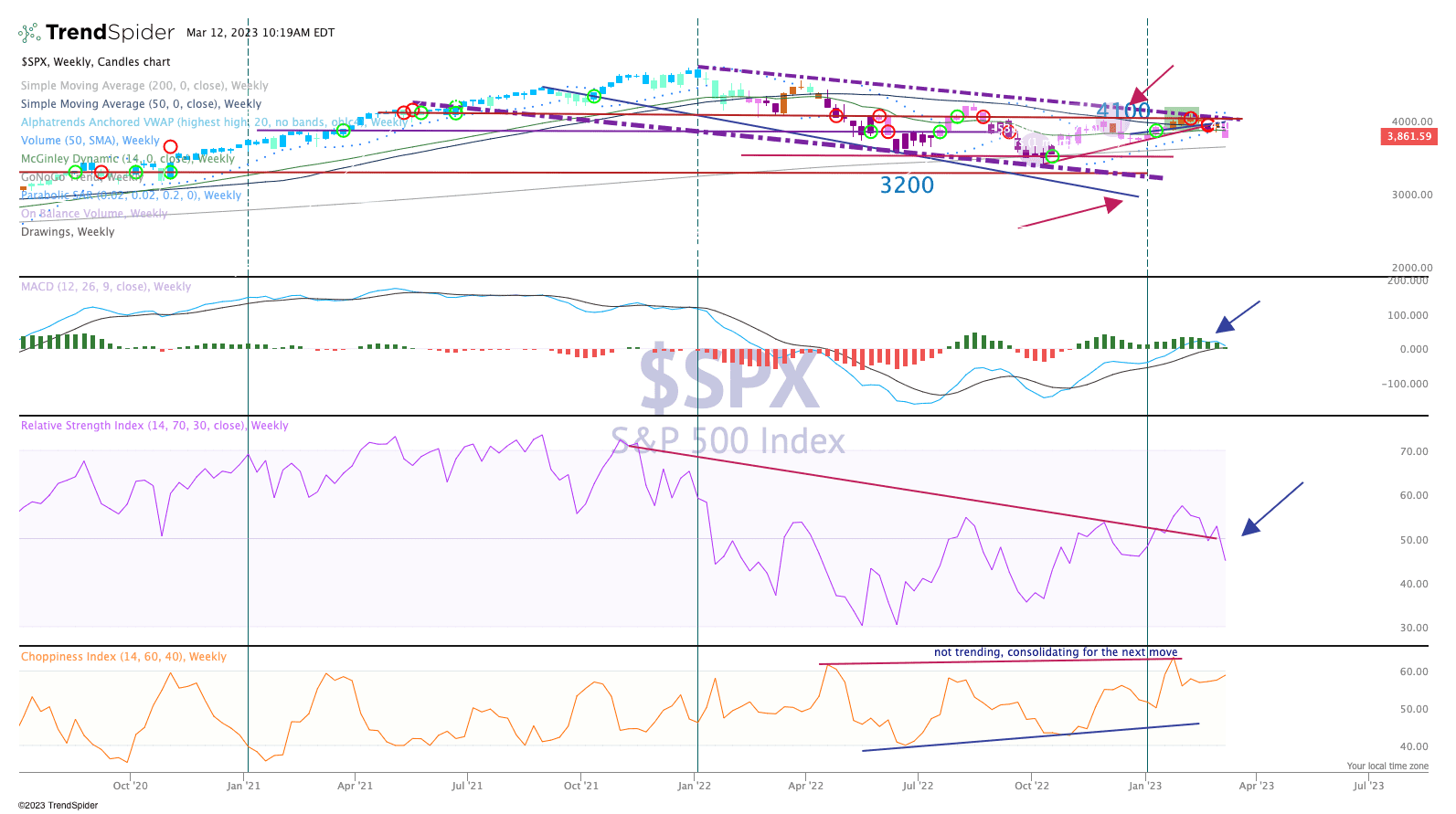This screenshot has width=1456, height=814.
Task: Click the 'Your local time zone' text
Action: pos(1387,766)
